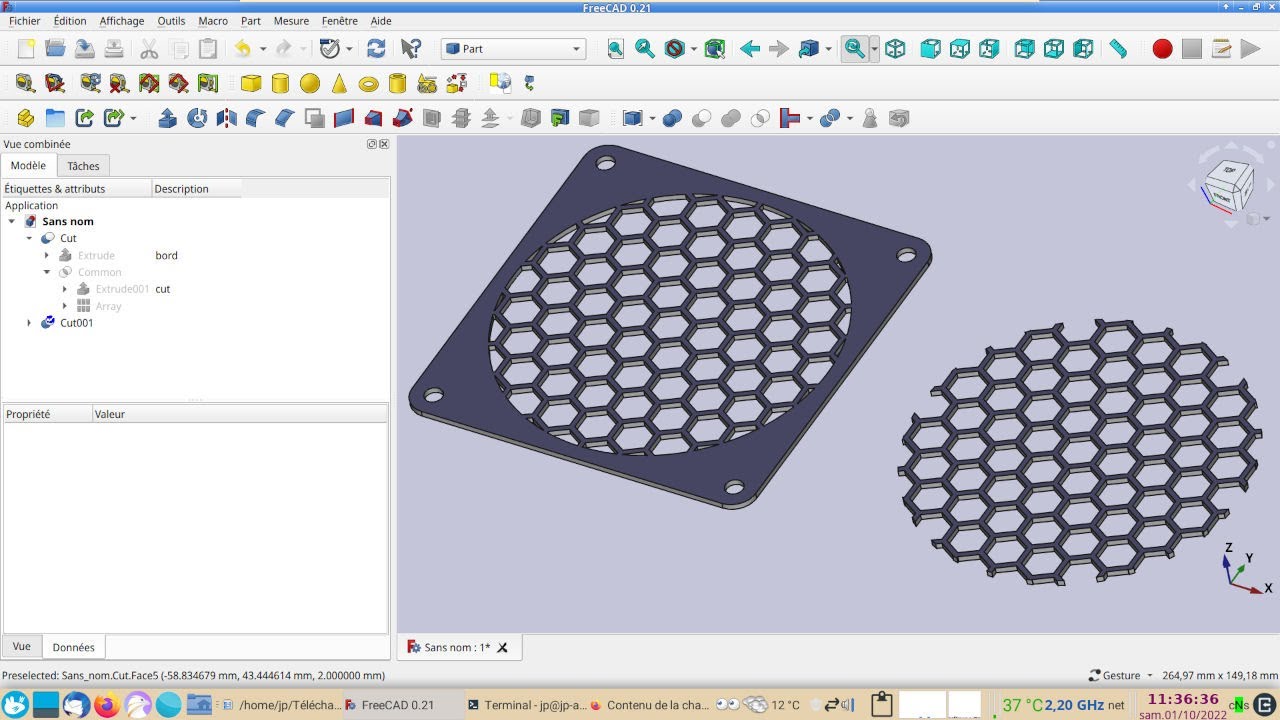Open the Mesure menu
Viewport: 1280px width, 720px height.
point(291,21)
